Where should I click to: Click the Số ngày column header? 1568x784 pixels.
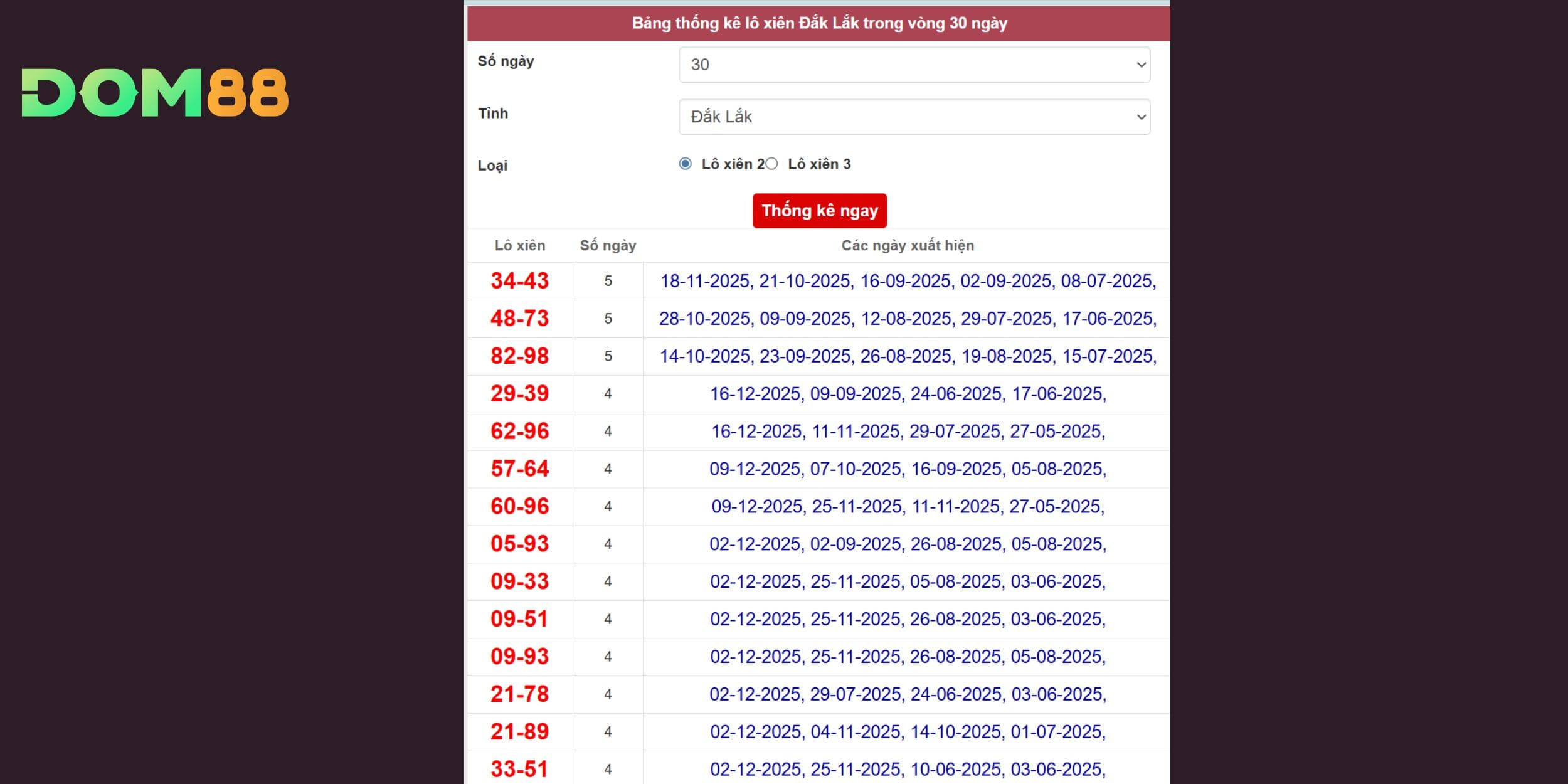(x=607, y=245)
